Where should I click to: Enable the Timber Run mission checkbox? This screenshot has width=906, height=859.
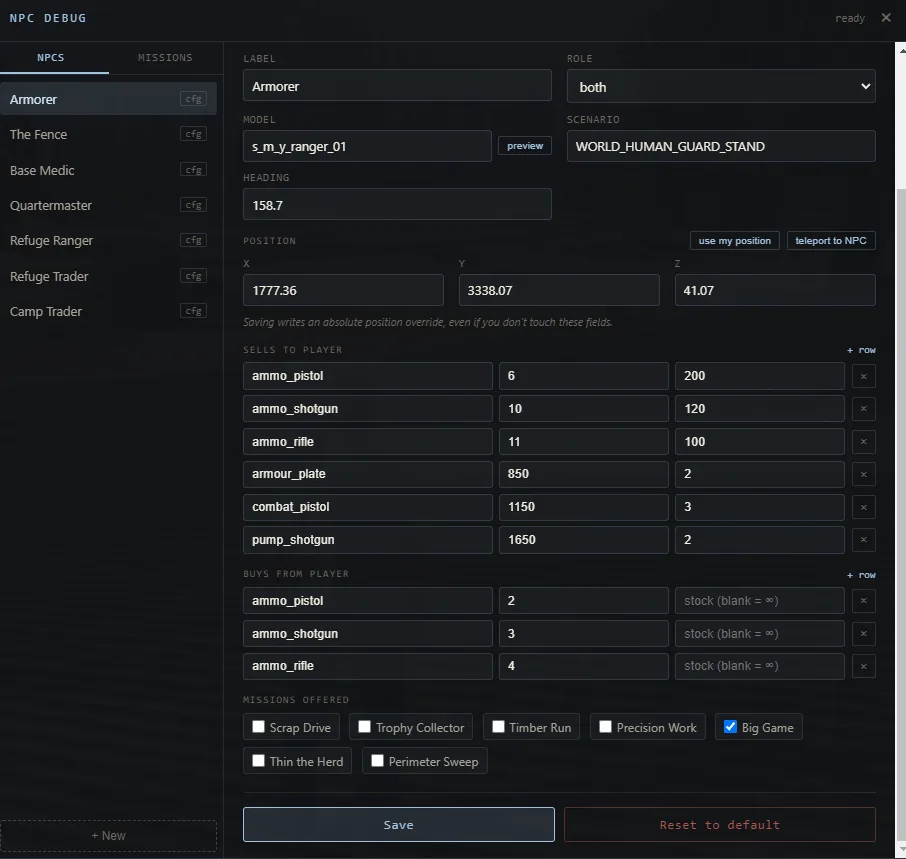tap(498, 727)
